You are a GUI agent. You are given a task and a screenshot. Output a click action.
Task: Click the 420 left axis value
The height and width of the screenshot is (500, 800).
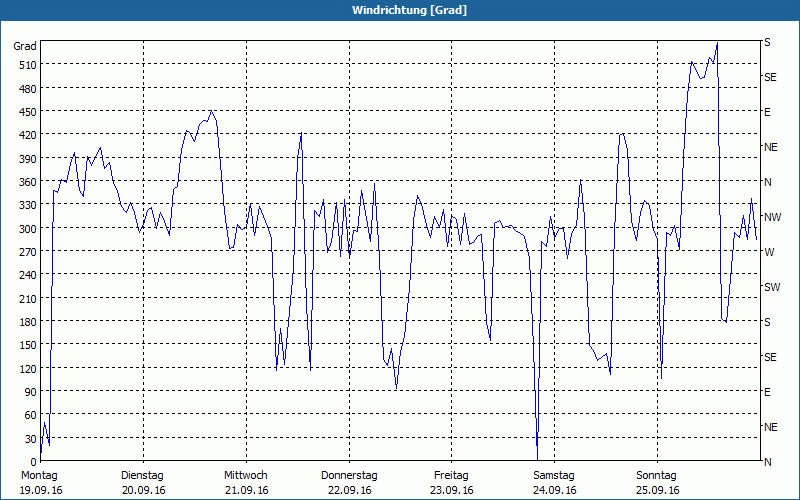tap(28, 135)
